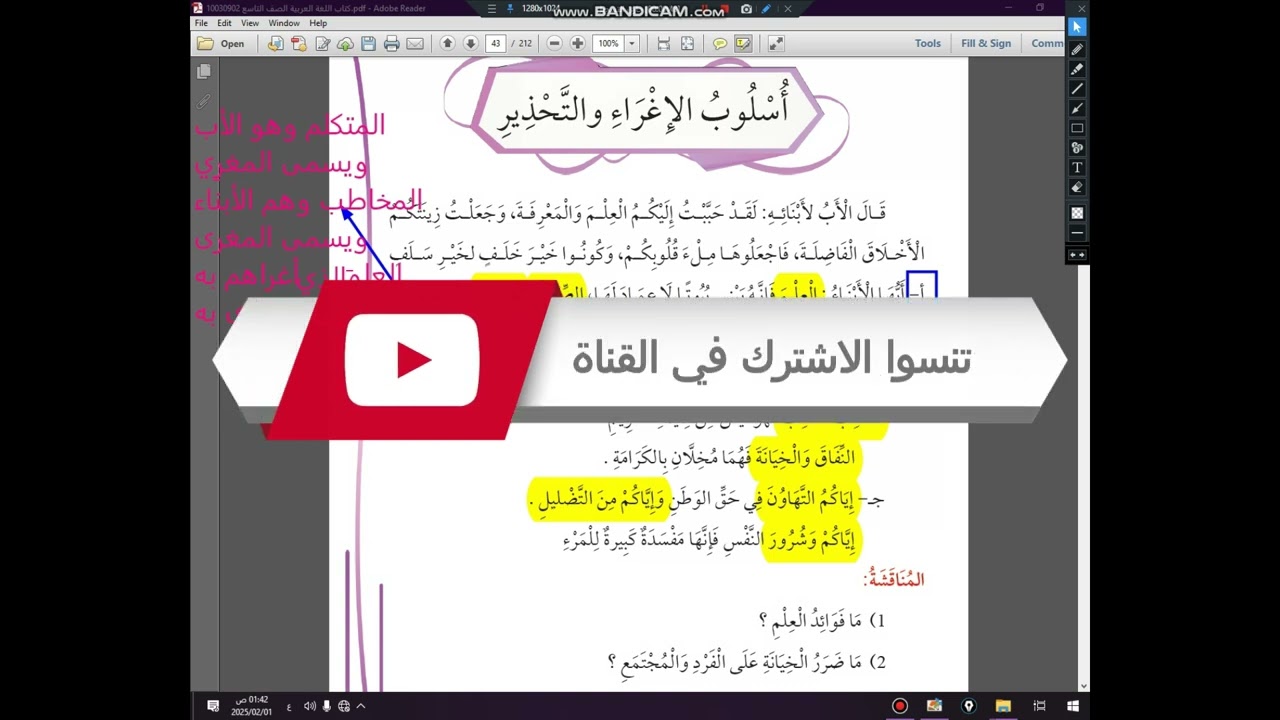Click the YouTube play button in banner
1280x720 pixels.
[x=412, y=360]
